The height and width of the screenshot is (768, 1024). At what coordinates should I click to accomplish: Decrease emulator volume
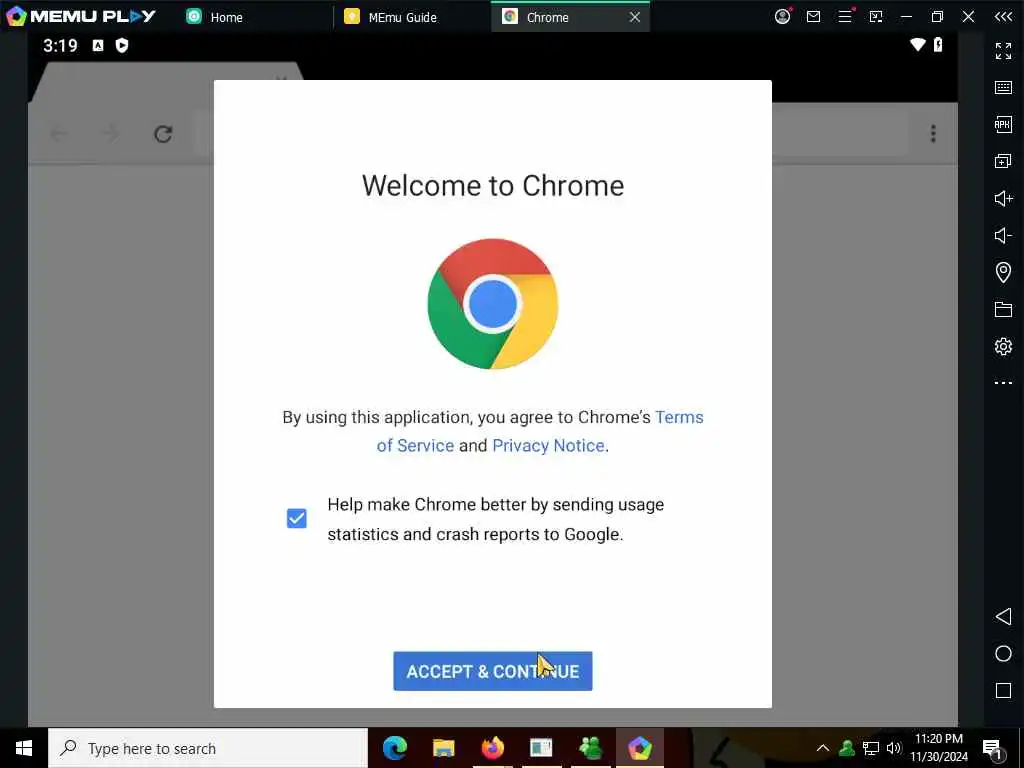tap(1003, 235)
